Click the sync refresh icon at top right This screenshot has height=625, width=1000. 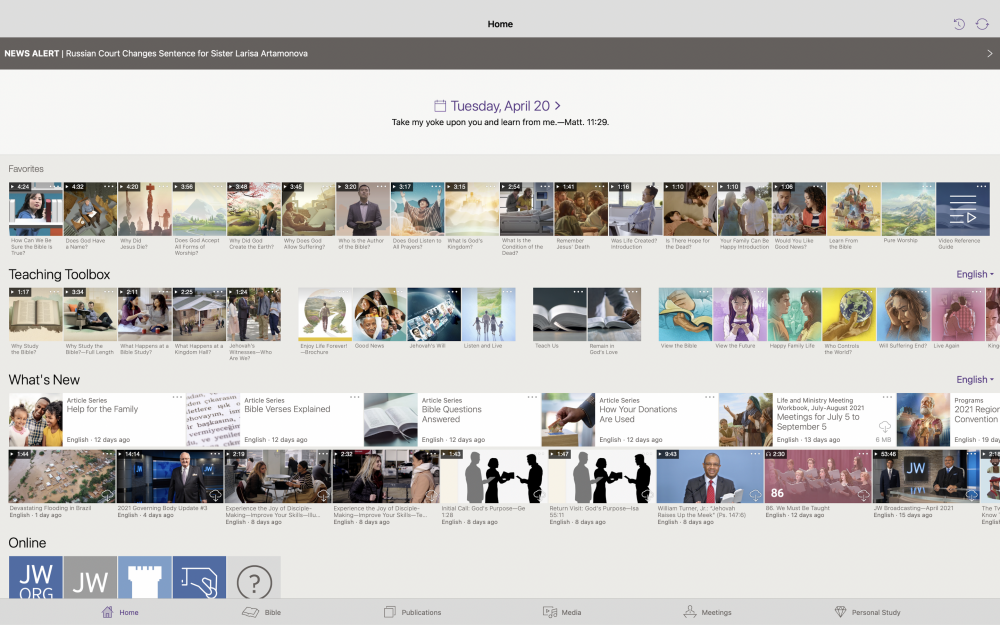pos(982,24)
